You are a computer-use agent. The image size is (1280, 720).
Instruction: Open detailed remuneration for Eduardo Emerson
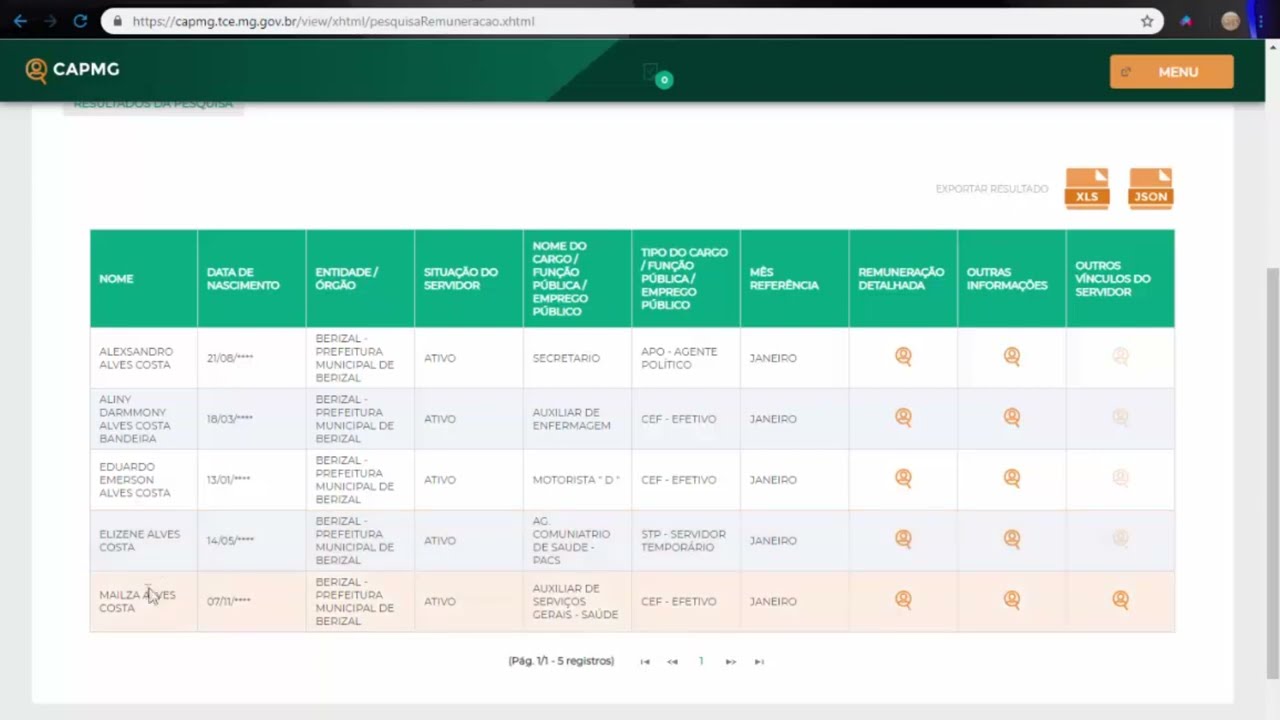903,478
